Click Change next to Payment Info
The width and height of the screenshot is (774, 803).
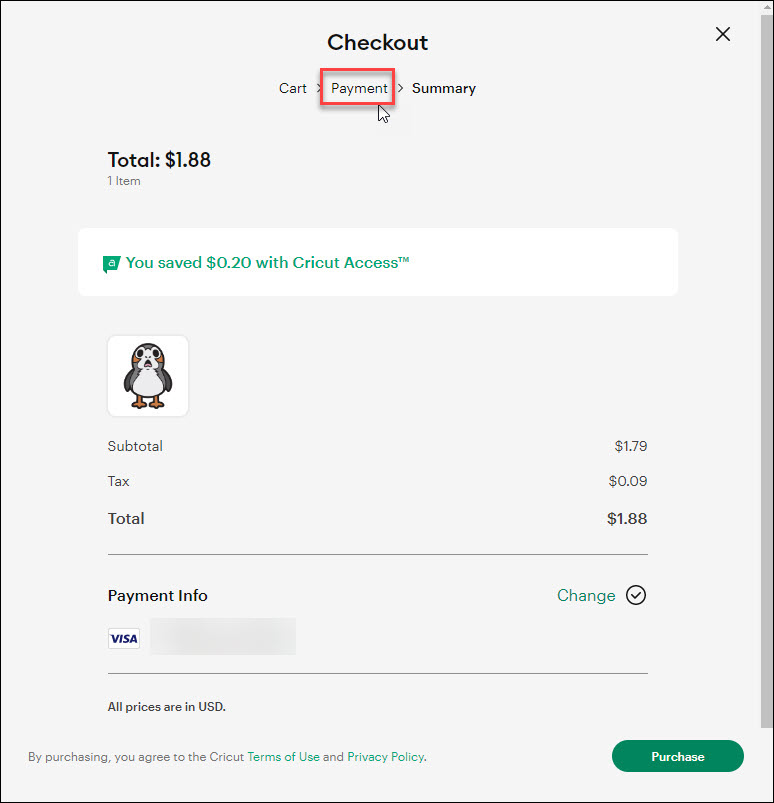pos(586,595)
